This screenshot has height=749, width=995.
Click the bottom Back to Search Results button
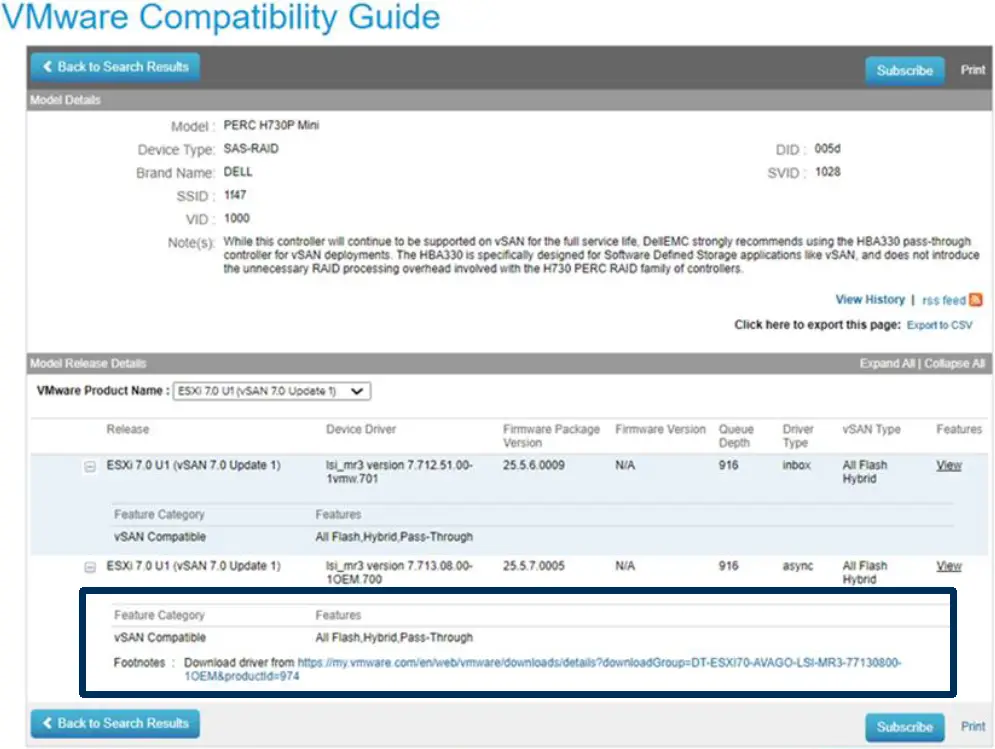click(x=115, y=724)
